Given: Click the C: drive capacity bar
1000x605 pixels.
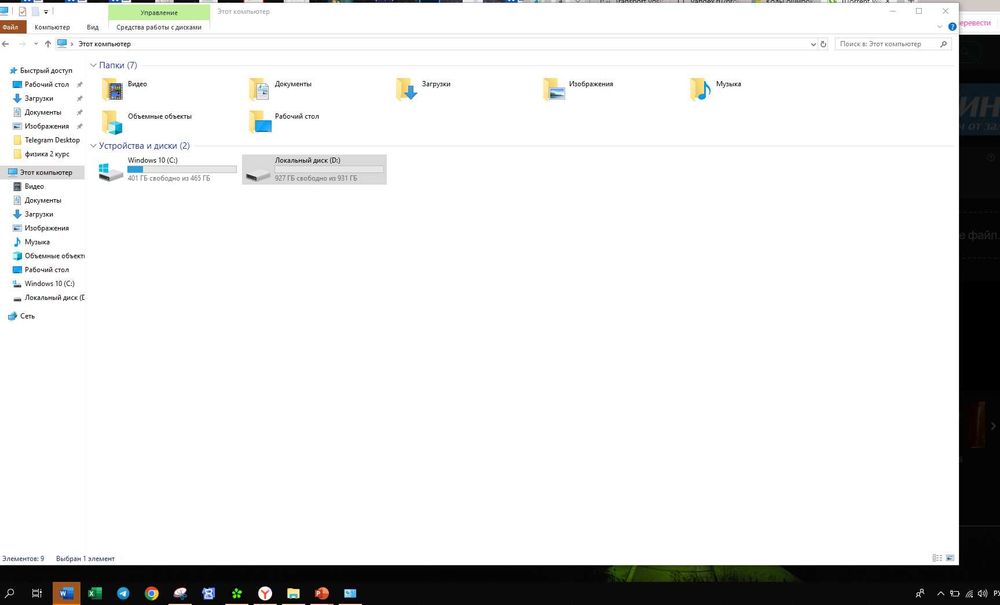Looking at the screenshot, I should tap(182, 170).
